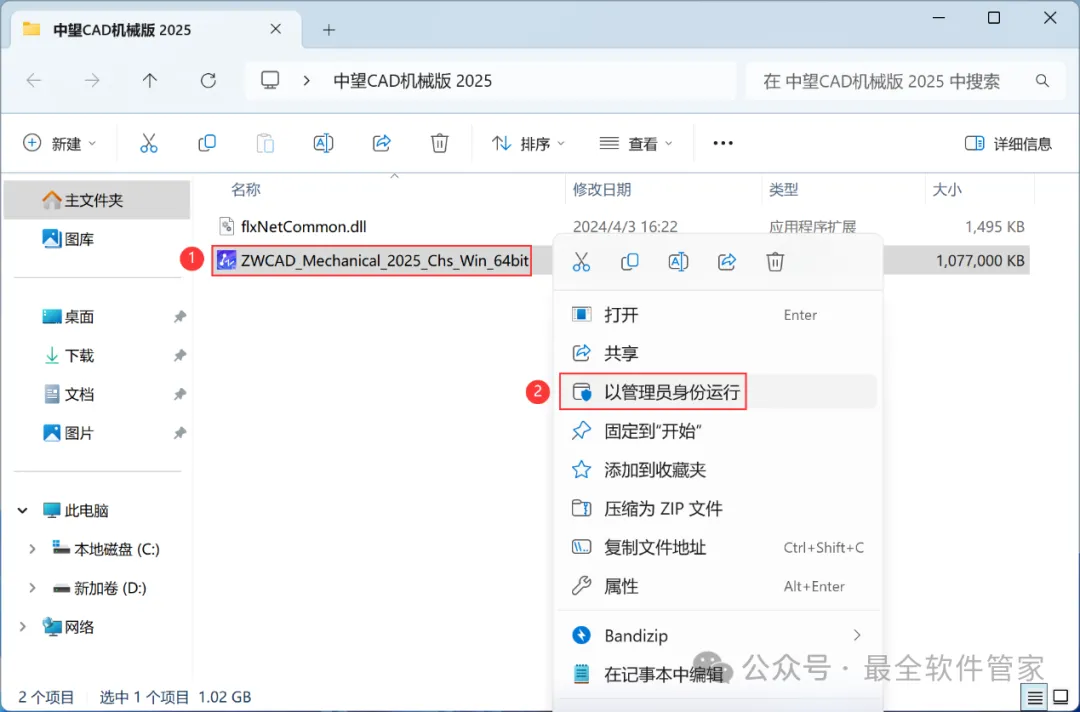Click the Paste icon in the toolbar
Screen dimensions: 1080x712
(x=265, y=143)
